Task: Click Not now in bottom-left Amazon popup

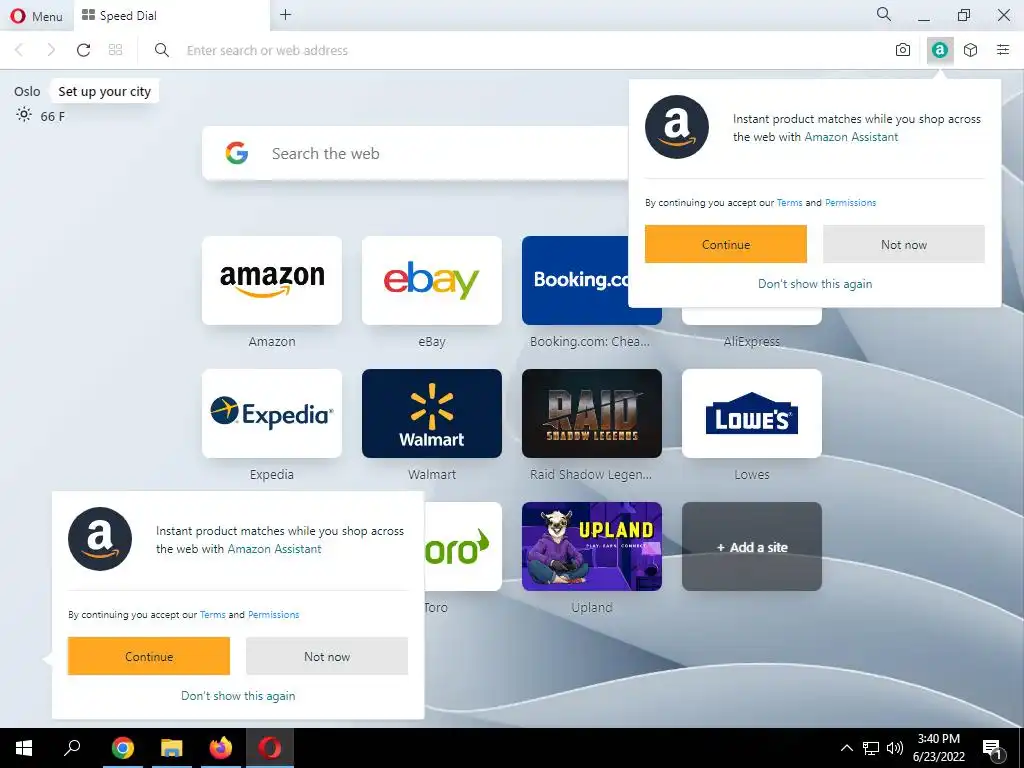Action: pos(327,656)
